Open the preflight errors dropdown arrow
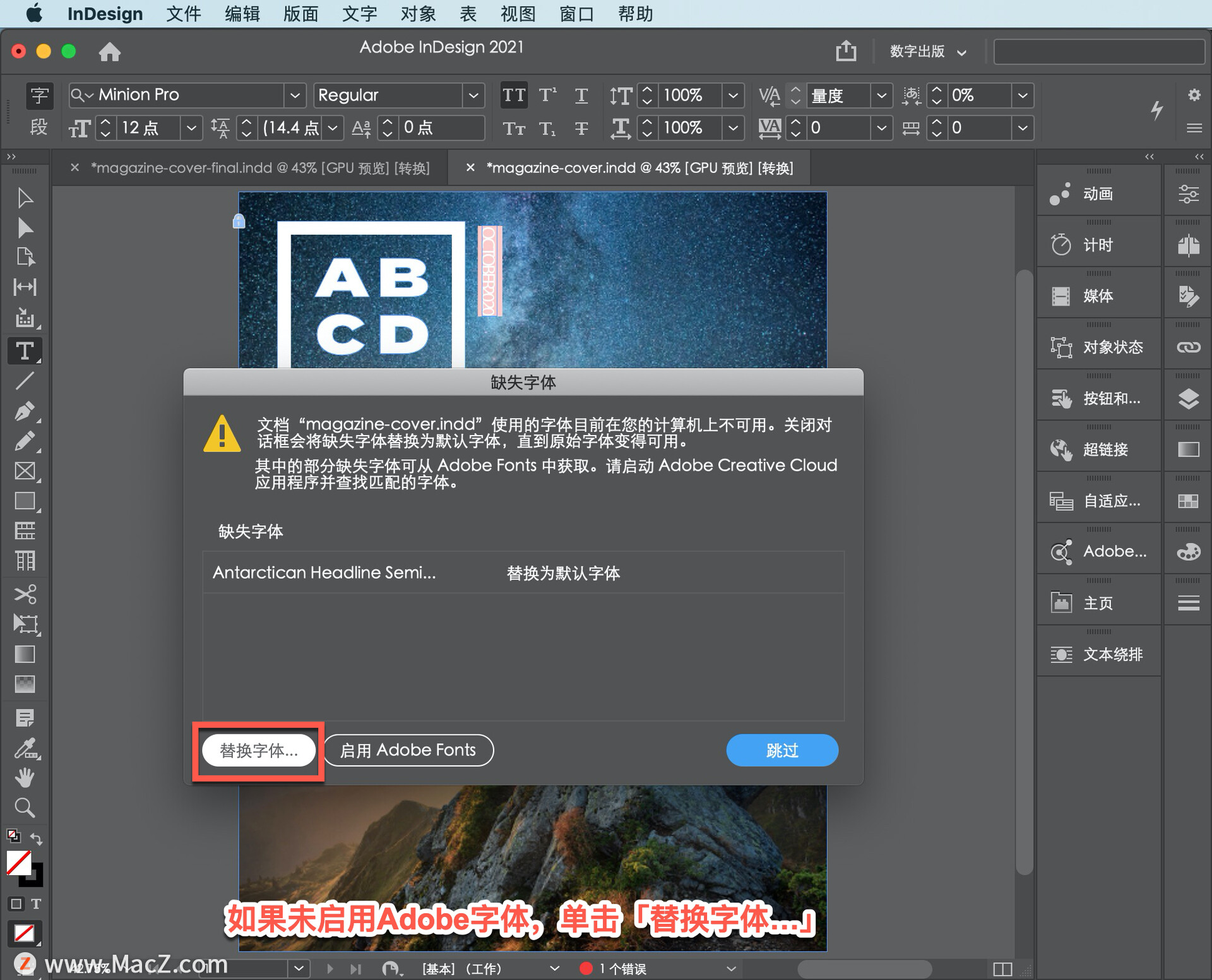 [731, 969]
